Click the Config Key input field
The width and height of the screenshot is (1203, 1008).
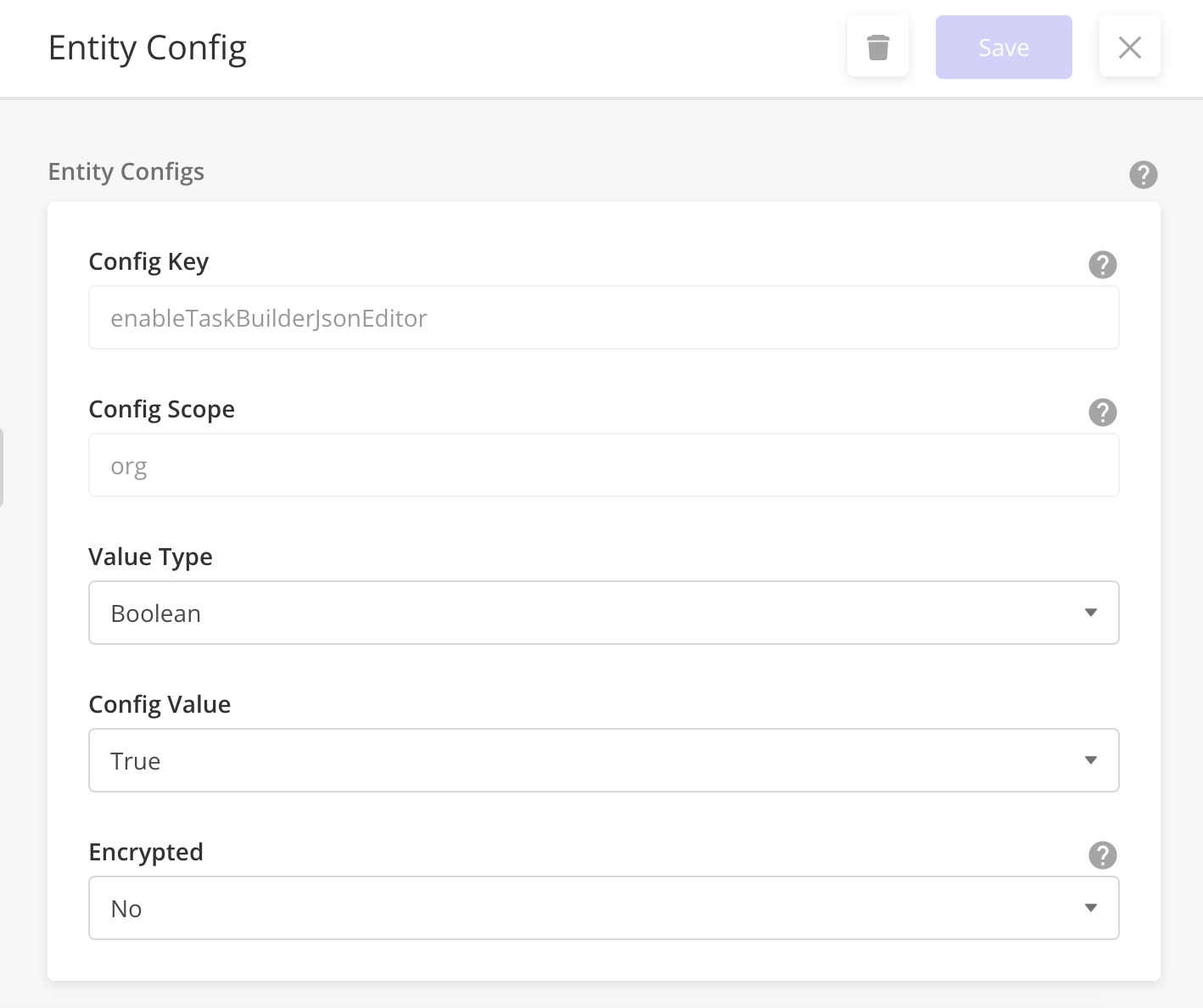pos(604,317)
